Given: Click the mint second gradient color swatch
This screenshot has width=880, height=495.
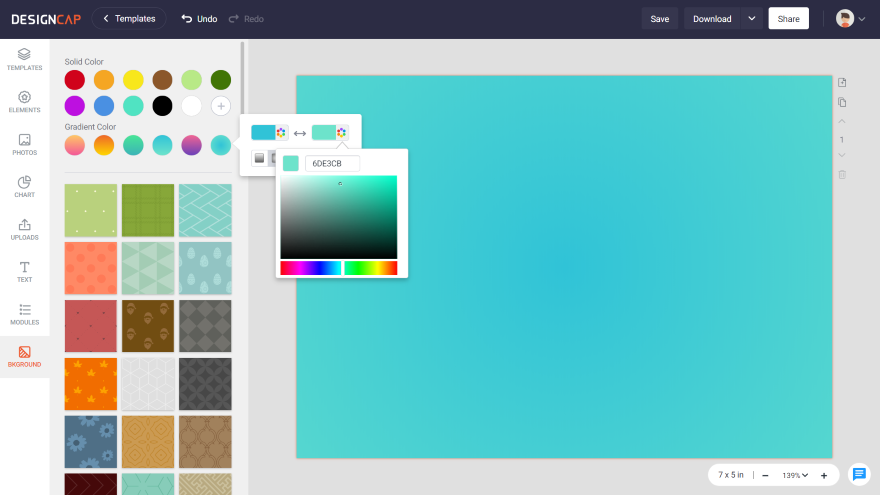Looking at the screenshot, I should point(323,132).
